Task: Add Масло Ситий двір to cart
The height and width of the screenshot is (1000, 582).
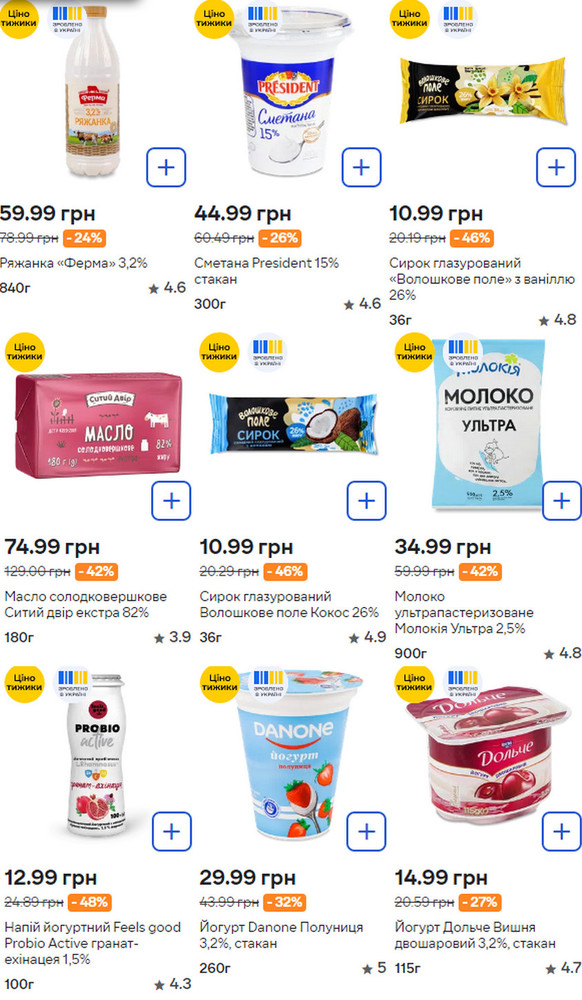Action: tap(171, 501)
